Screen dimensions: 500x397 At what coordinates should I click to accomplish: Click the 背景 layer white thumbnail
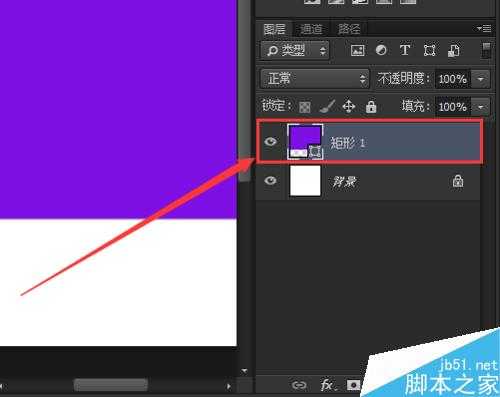click(305, 181)
